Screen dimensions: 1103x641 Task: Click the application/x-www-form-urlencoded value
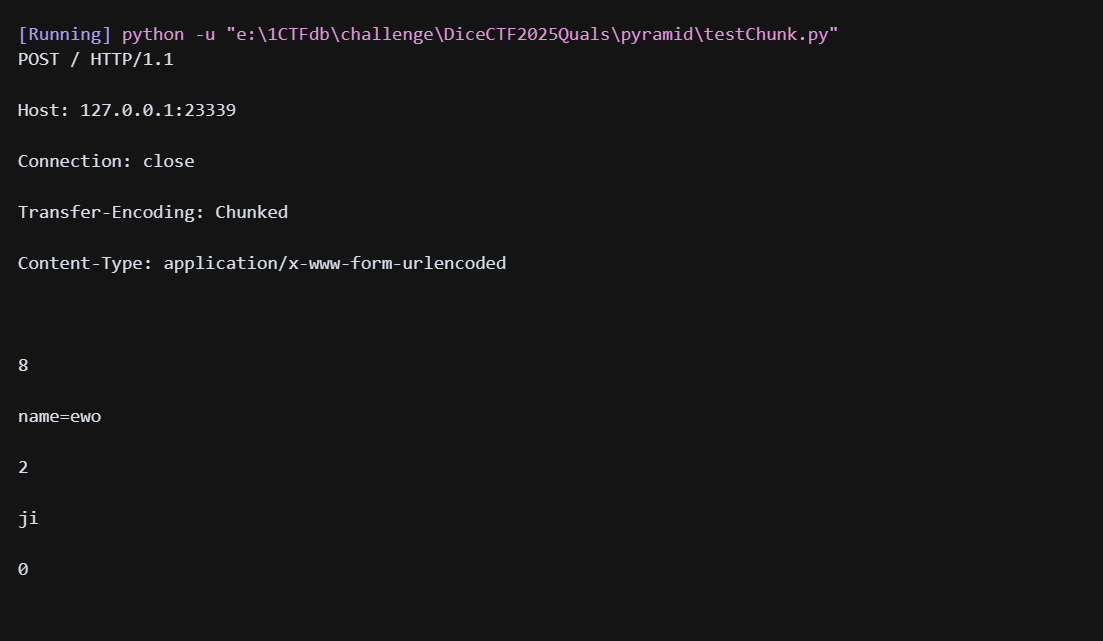[335, 263]
